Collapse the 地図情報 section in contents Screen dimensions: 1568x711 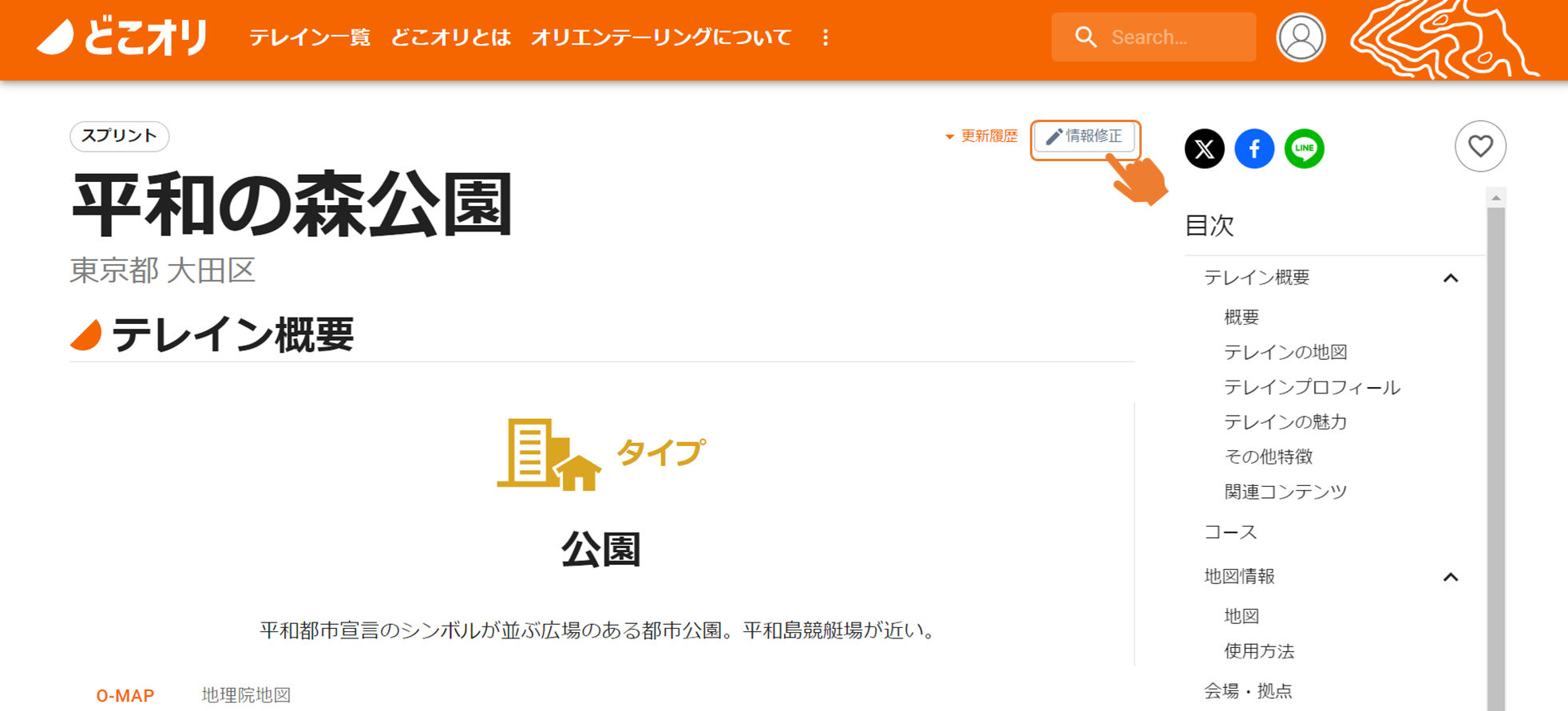pyautogui.click(x=1451, y=577)
